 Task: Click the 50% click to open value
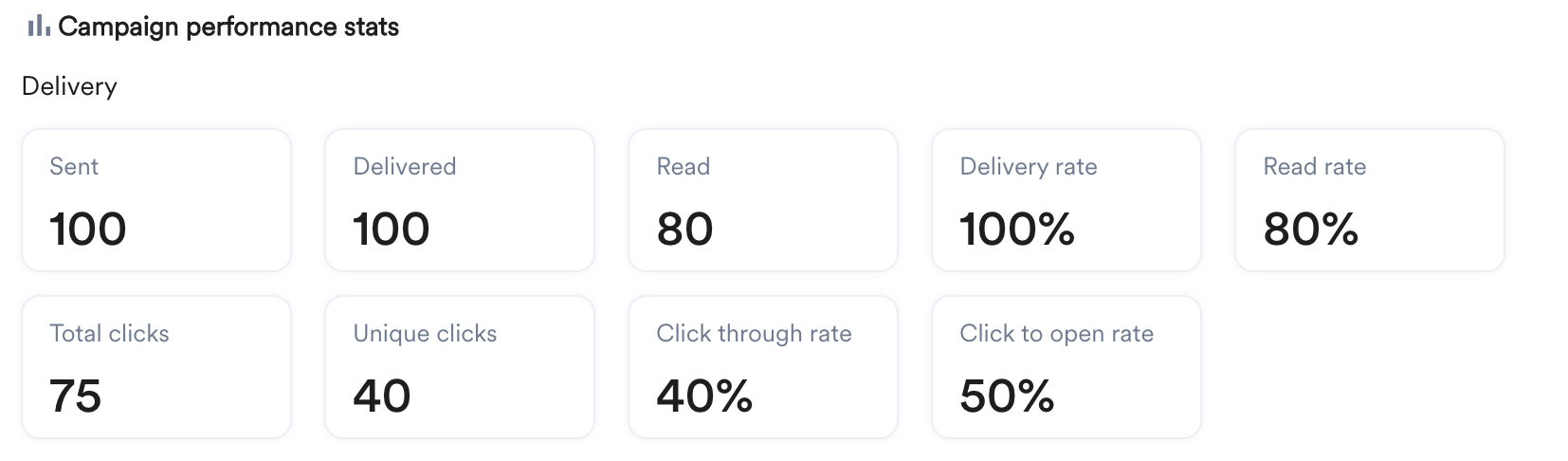pos(1007,396)
